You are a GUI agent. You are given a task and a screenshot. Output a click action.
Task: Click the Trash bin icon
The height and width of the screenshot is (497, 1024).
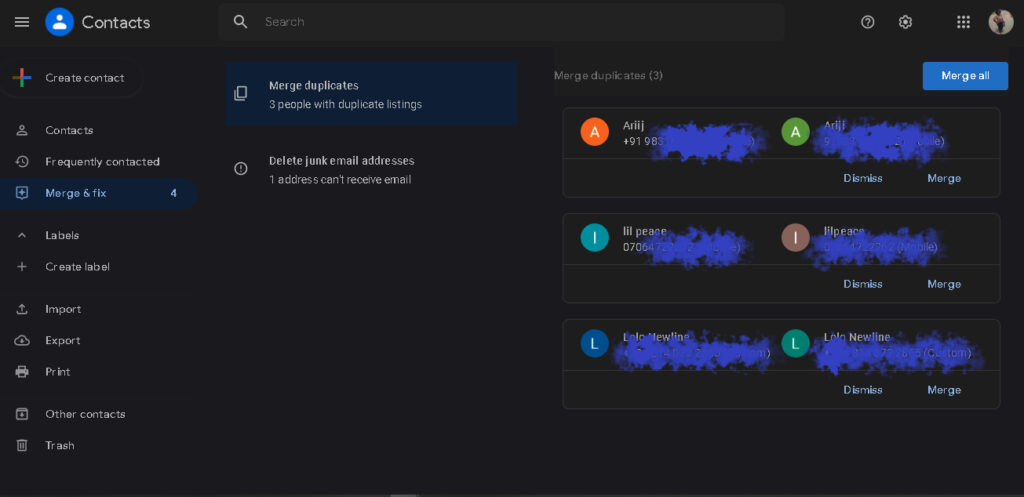coord(22,445)
